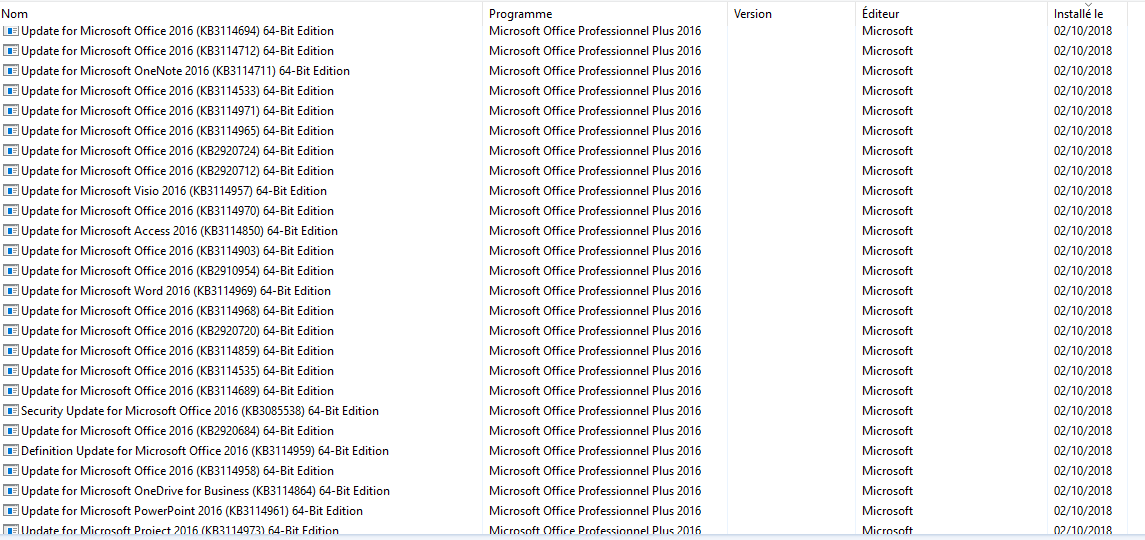Viewport: 1145px width, 540px height.
Task: Select the icon next to KB2920720
Action: [x=11, y=330]
